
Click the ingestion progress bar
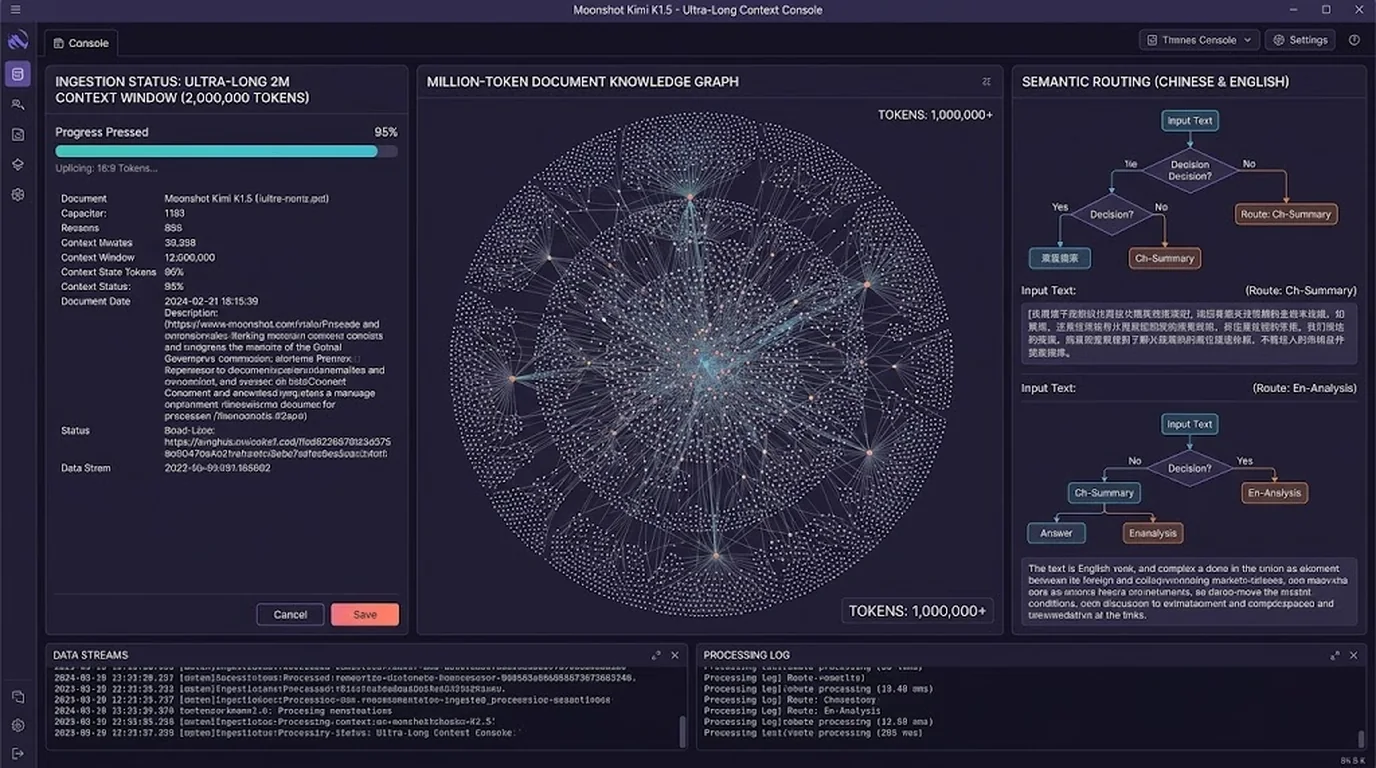(226, 151)
